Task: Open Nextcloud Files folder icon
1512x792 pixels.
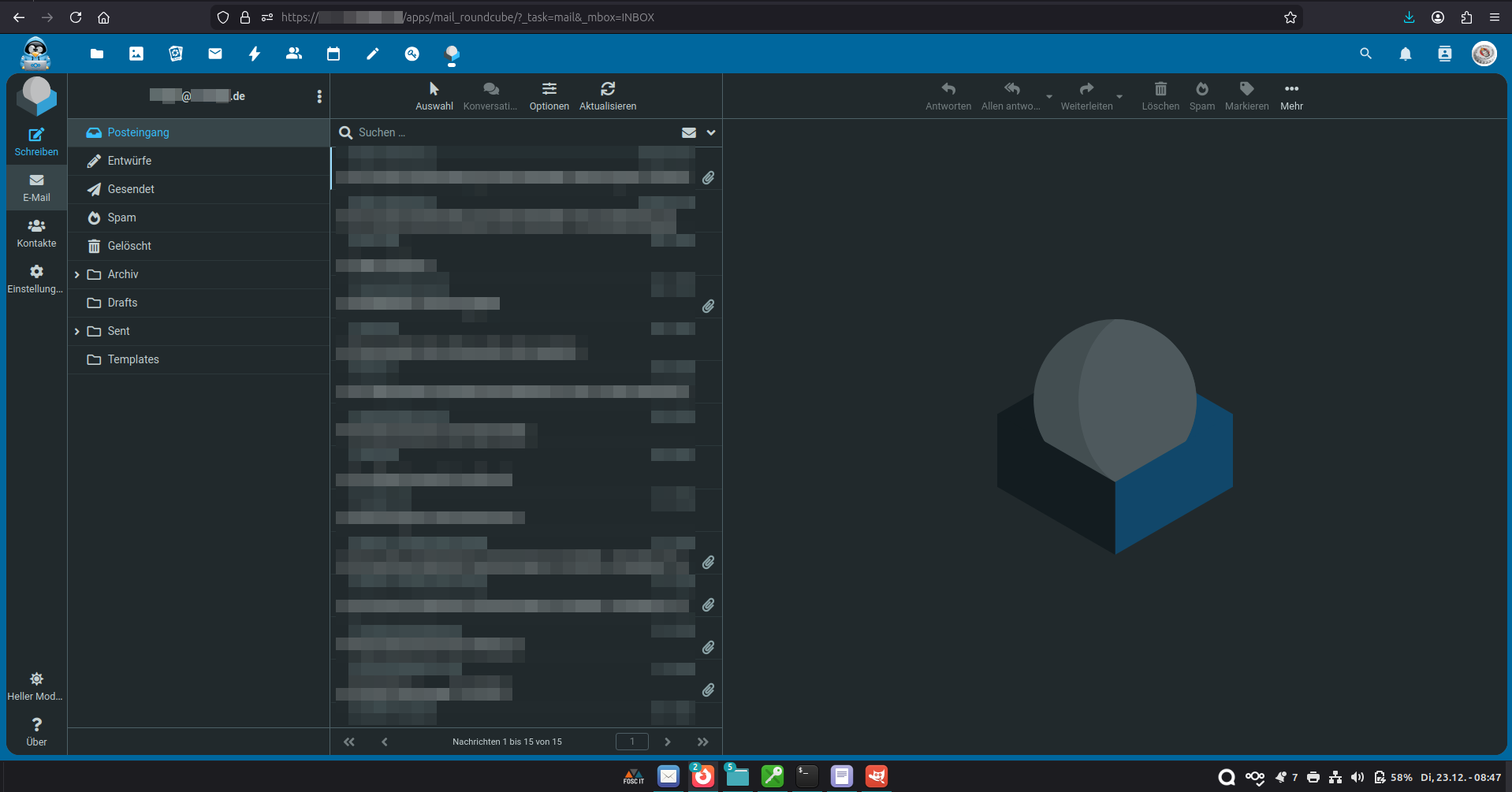Action: click(97, 54)
